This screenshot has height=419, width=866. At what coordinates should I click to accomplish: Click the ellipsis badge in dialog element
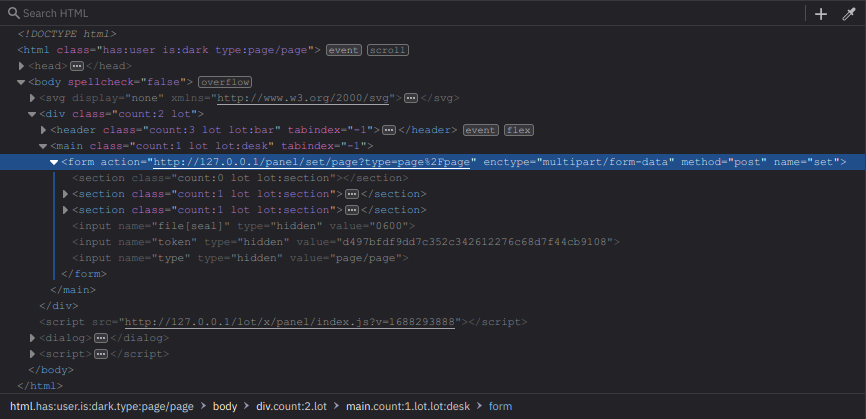point(101,338)
